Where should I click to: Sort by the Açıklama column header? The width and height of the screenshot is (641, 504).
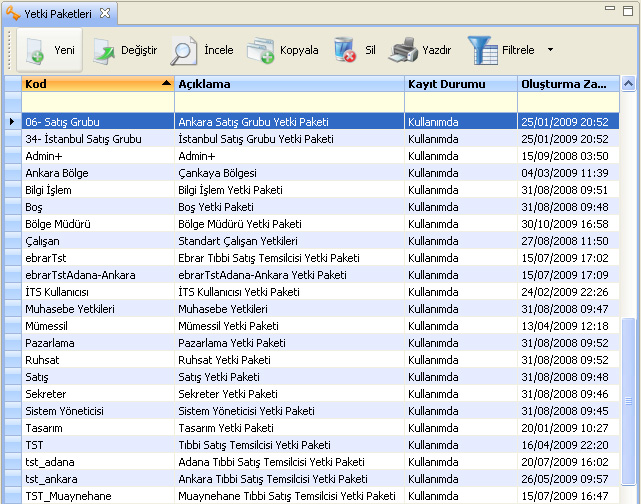tap(289, 84)
